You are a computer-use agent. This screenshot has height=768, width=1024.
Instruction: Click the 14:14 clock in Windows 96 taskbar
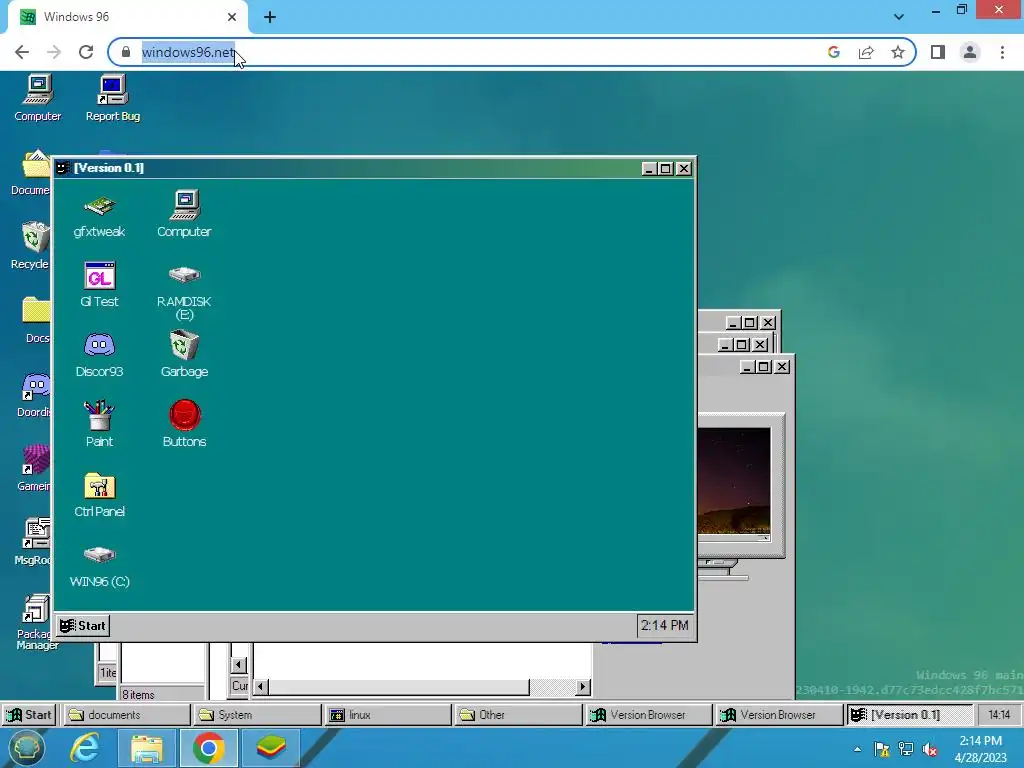tap(999, 714)
